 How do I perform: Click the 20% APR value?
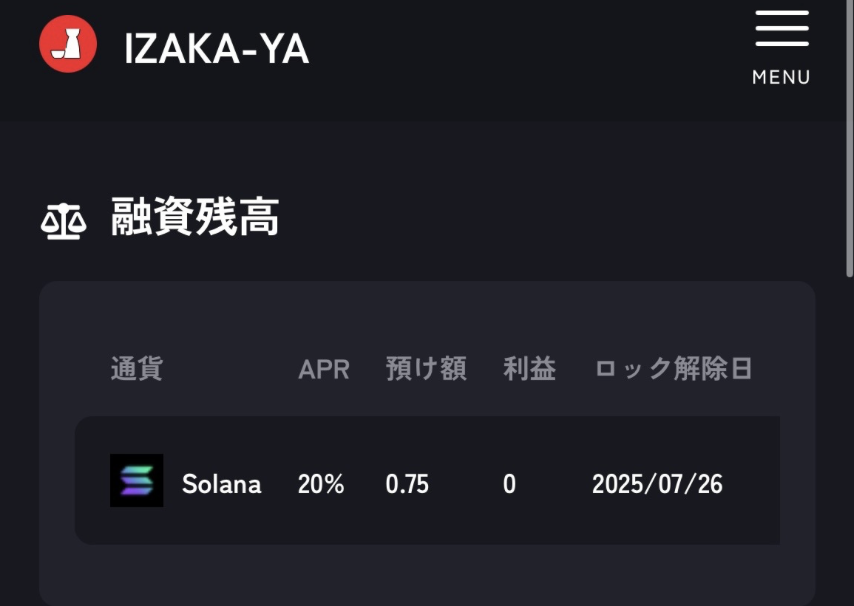pyautogui.click(x=321, y=484)
